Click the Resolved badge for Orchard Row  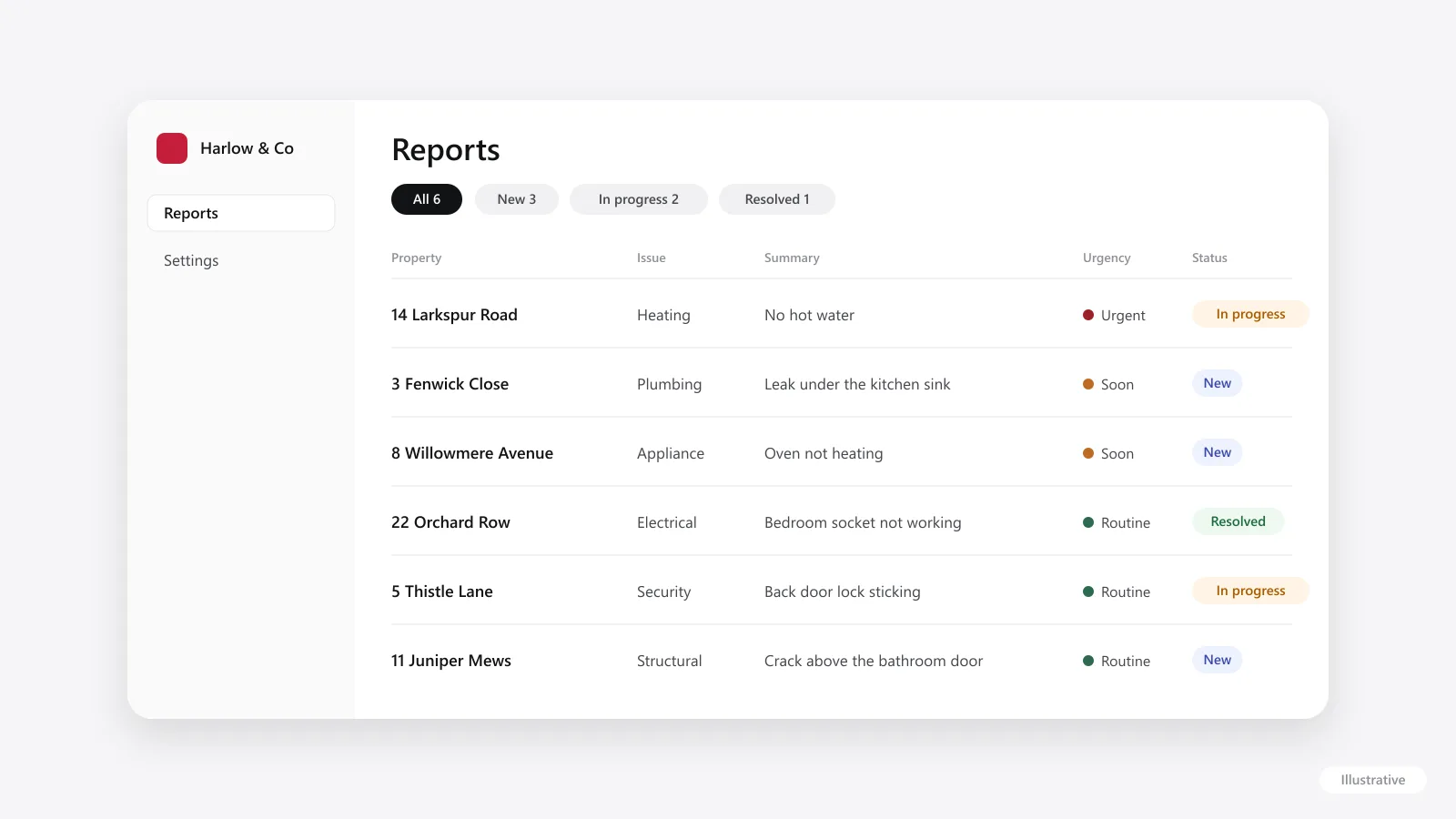point(1239,521)
